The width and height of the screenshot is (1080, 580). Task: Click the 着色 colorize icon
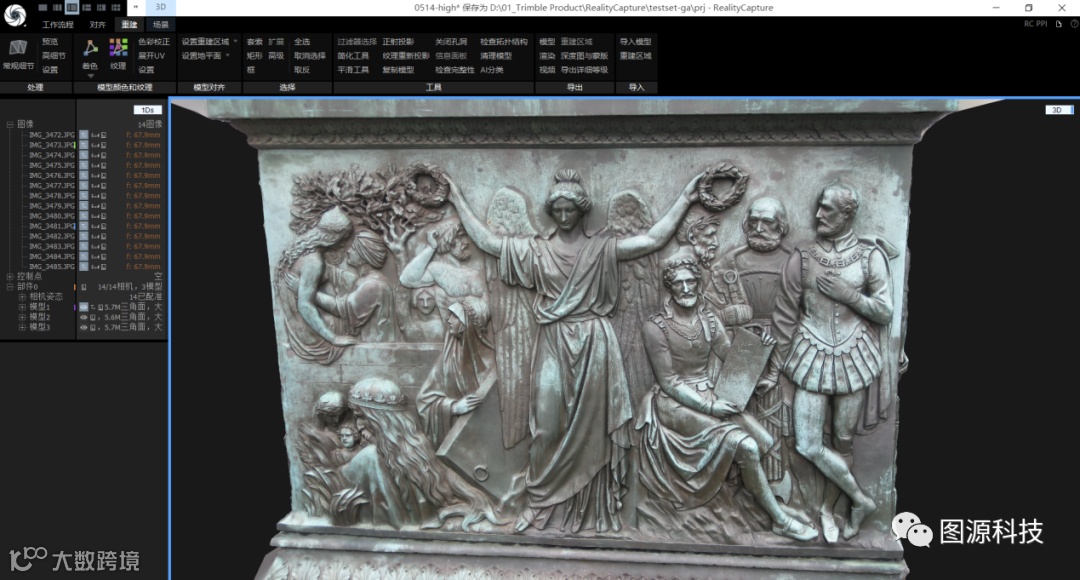coord(90,48)
